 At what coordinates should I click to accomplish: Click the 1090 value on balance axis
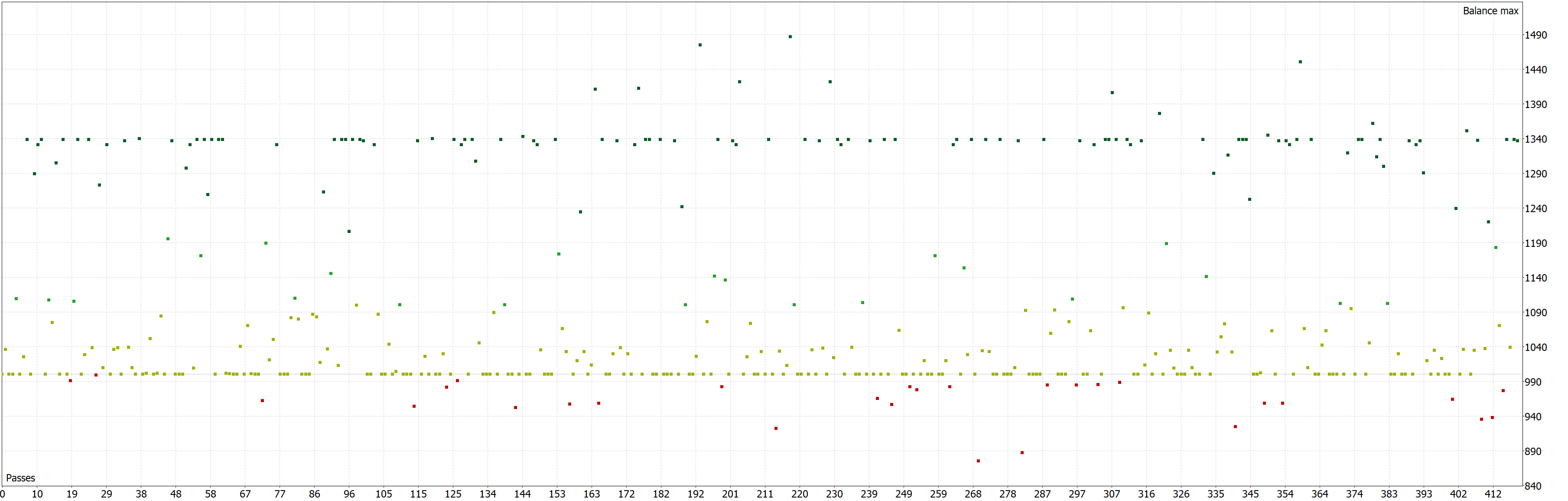click(x=1535, y=313)
